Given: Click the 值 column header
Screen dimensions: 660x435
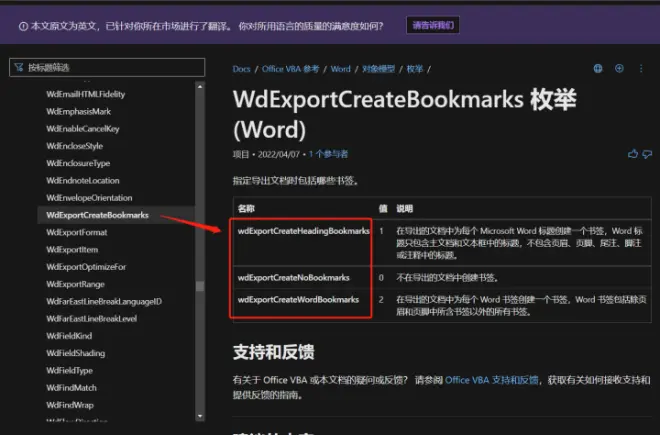Looking at the screenshot, I should click(x=383, y=208).
